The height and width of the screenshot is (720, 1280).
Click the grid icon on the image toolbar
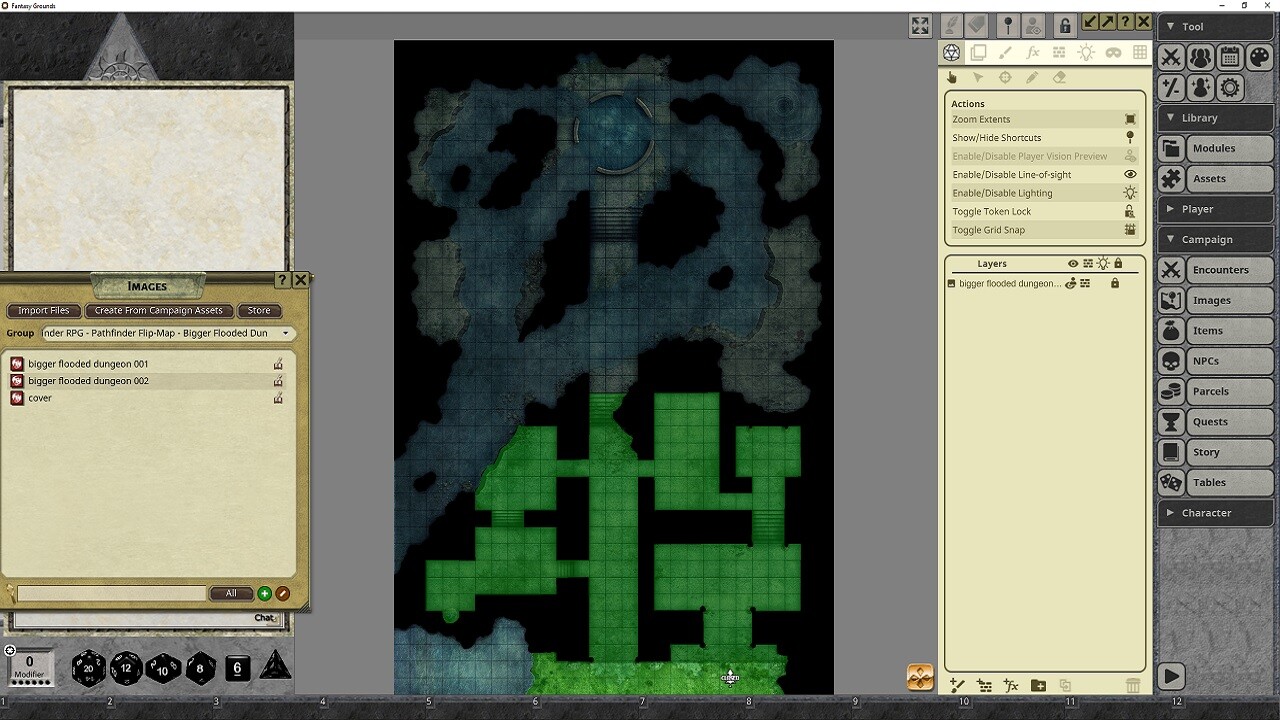[1142, 52]
